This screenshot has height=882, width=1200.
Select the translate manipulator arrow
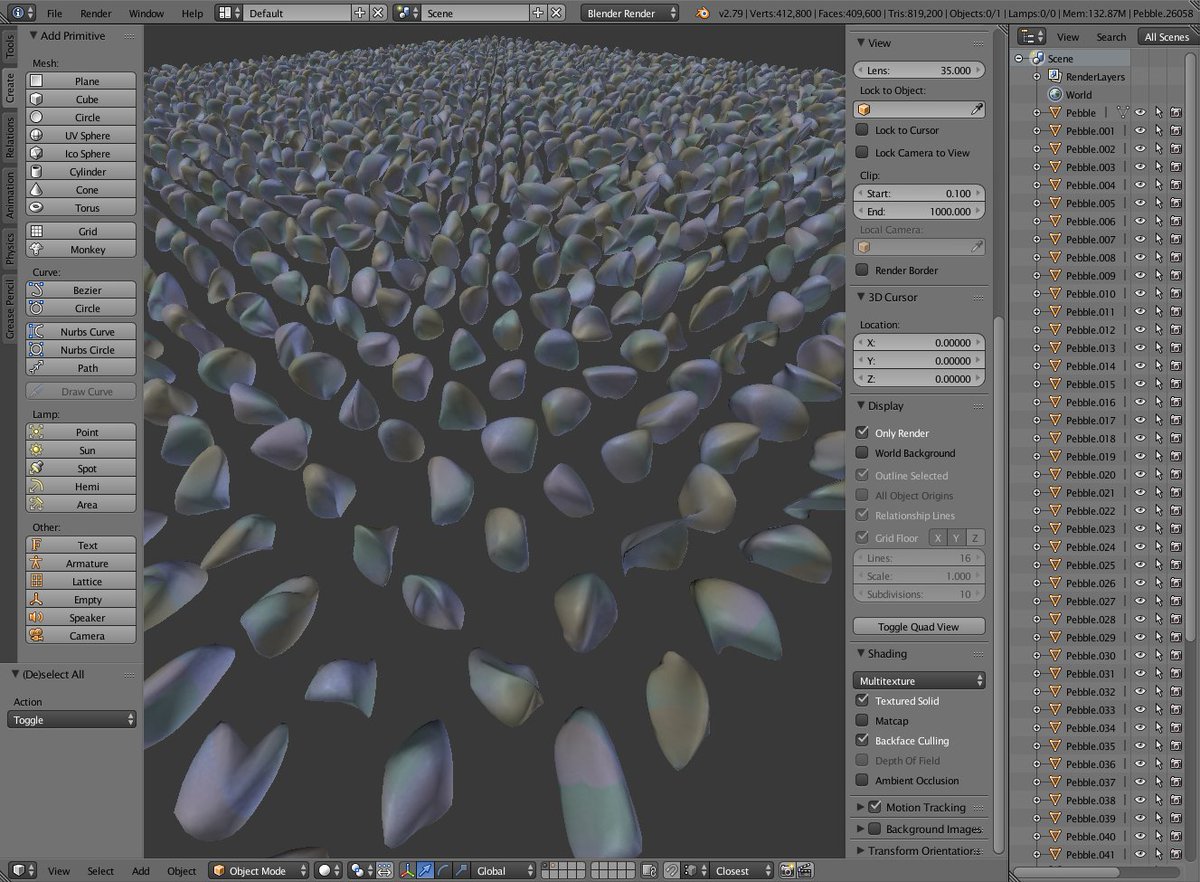[x=425, y=871]
